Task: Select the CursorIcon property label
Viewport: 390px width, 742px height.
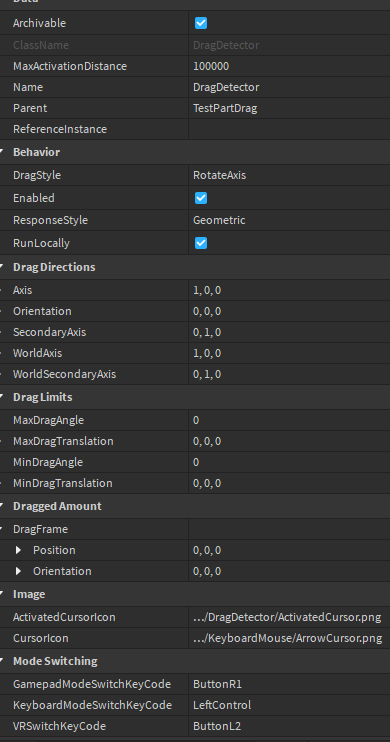Action: 41,638
